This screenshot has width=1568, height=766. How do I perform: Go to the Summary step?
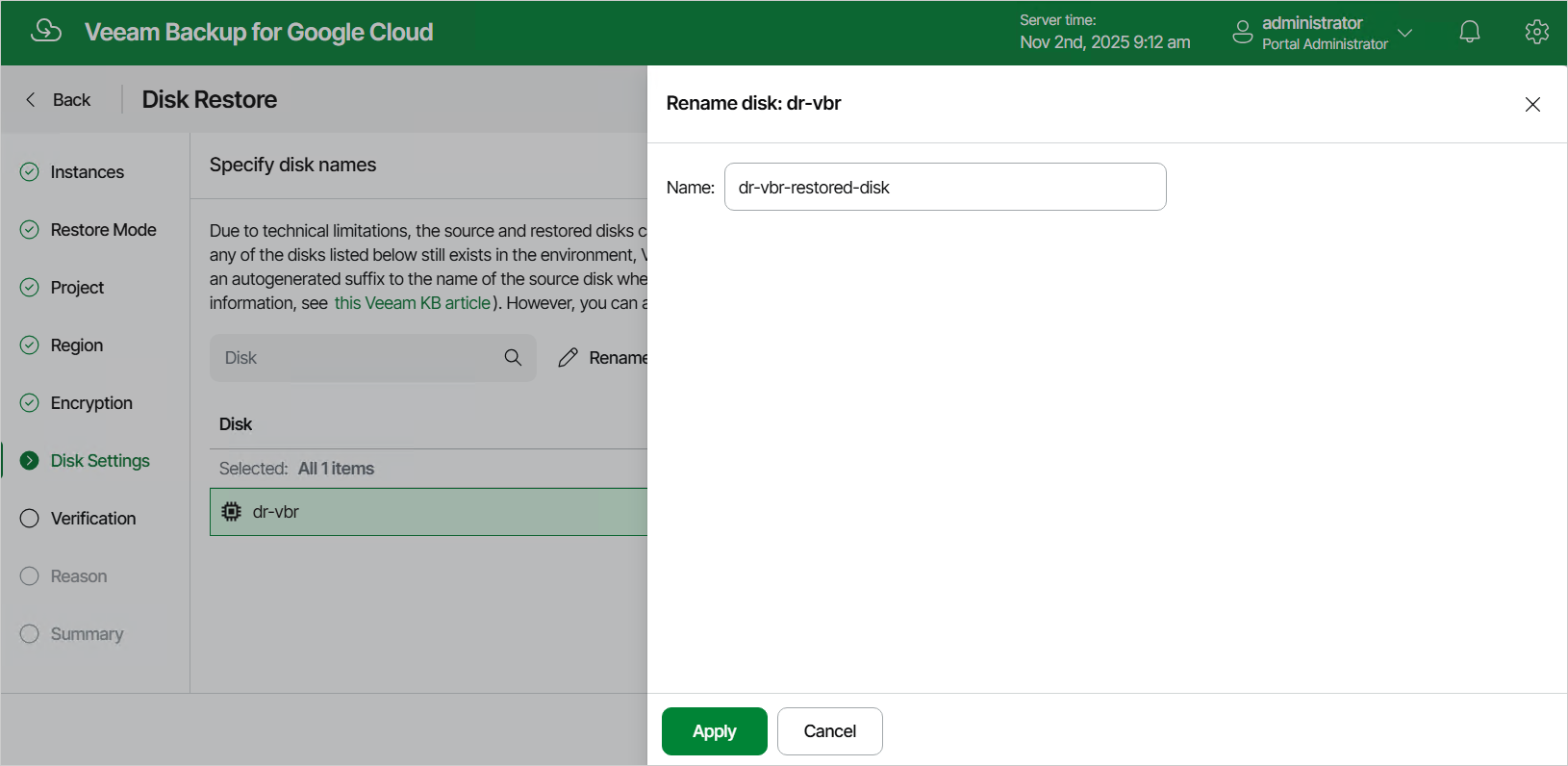[x=87, y=634]
